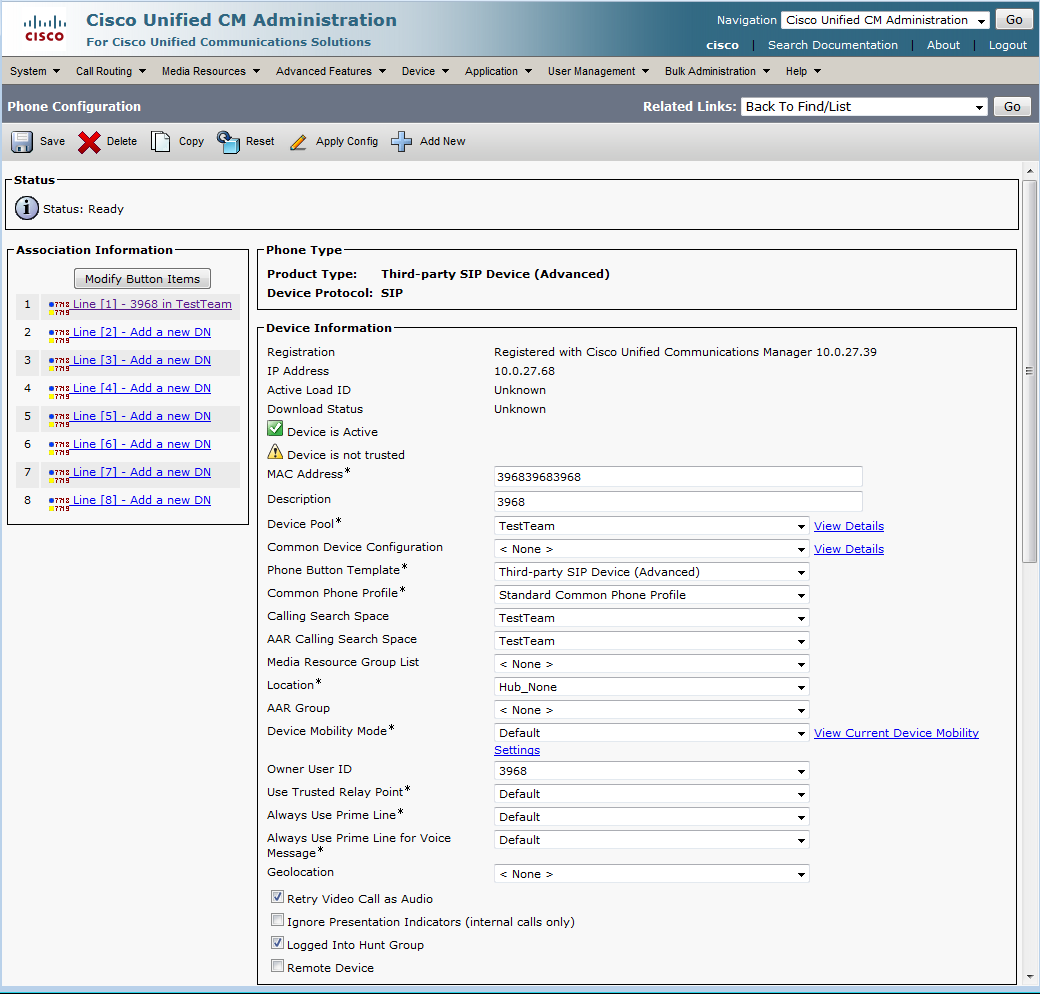Uncheck Retry Video Call as Audio
Image resolution: width=1040 pixels, height=994 pixels.
coord(277,898)
